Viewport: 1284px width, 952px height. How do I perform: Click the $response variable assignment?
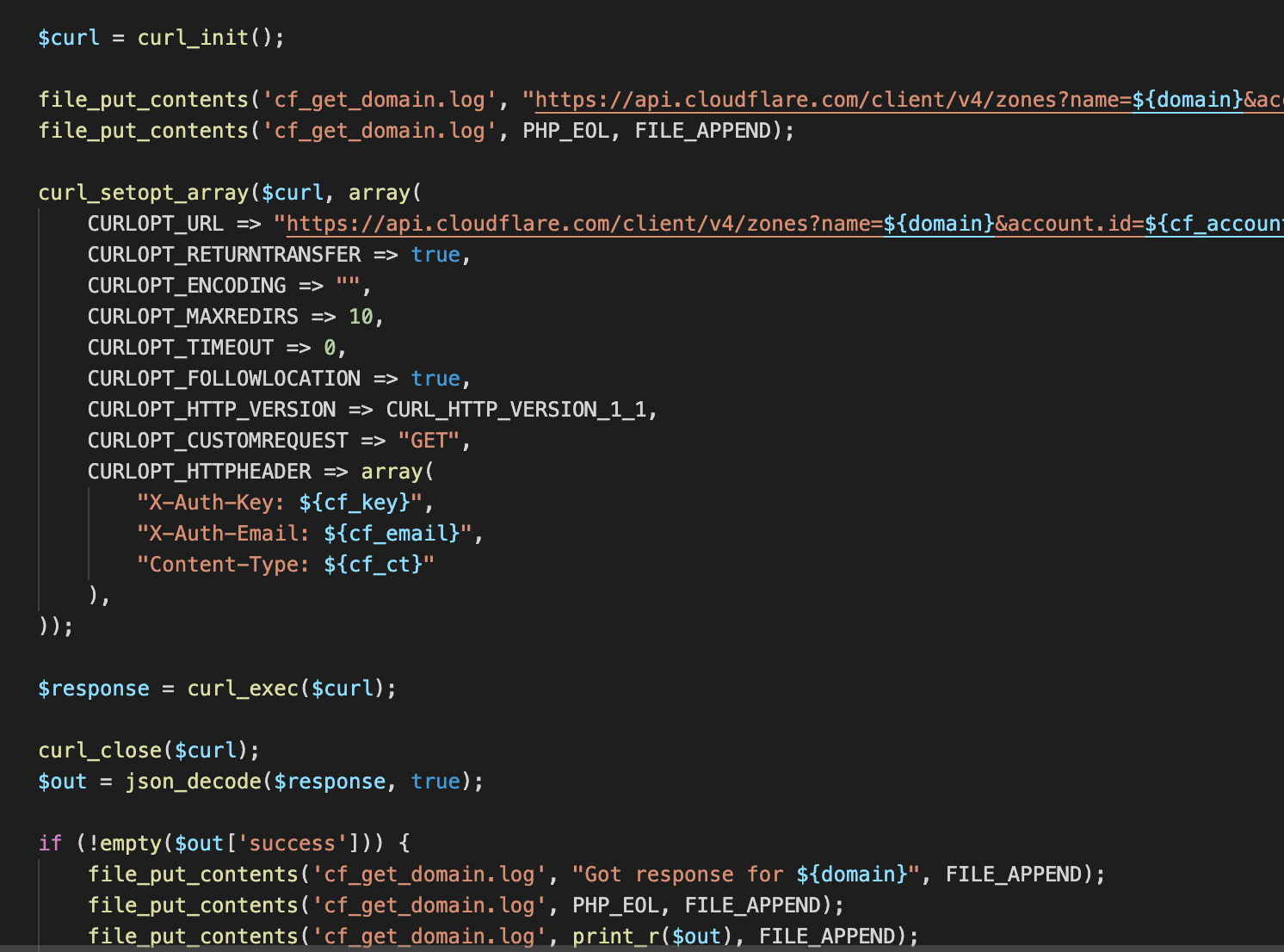(x=94, y=689)
